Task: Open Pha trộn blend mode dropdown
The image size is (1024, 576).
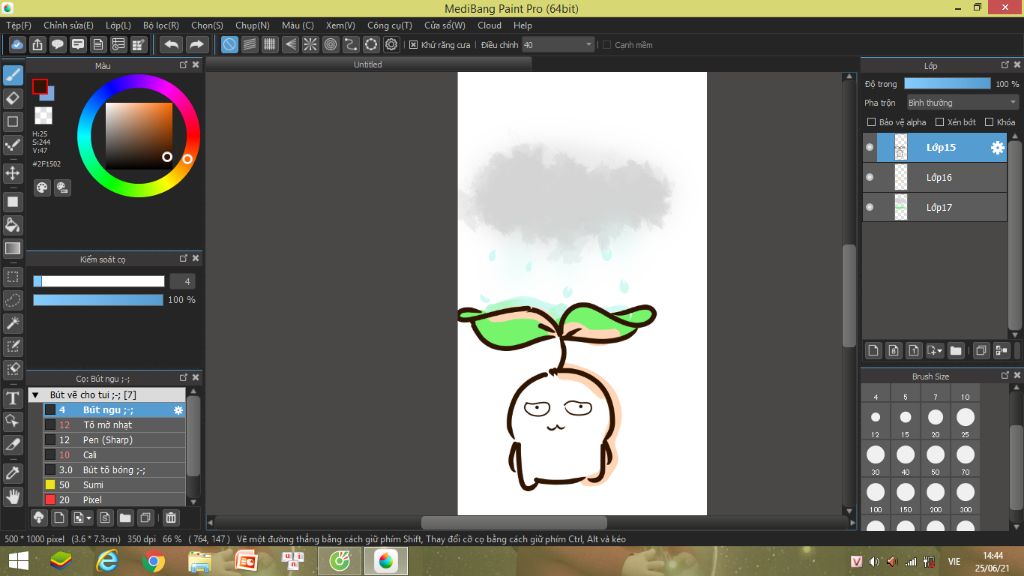Action: tap(962, 103)
